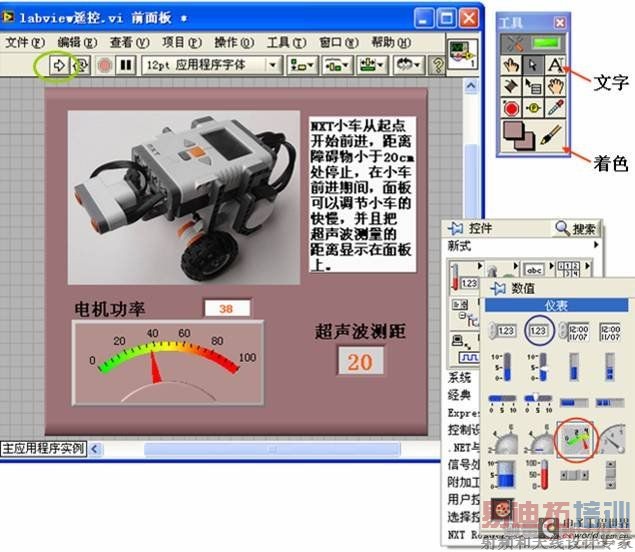Select the Breakpoint stop-sign tool
The width and height of the screenshot is (635, 552).
tap(511, 108)
